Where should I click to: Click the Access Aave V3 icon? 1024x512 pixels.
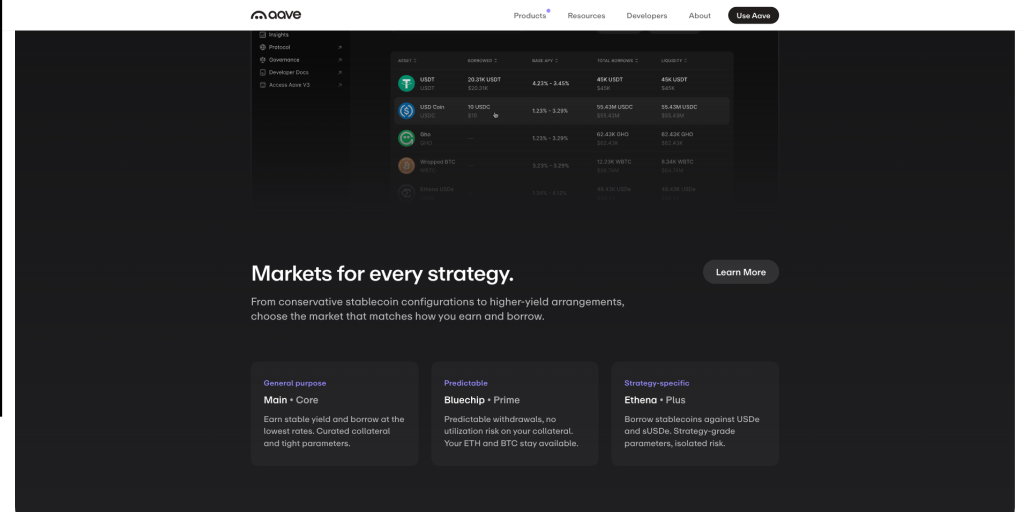click(x=263, y=84)
